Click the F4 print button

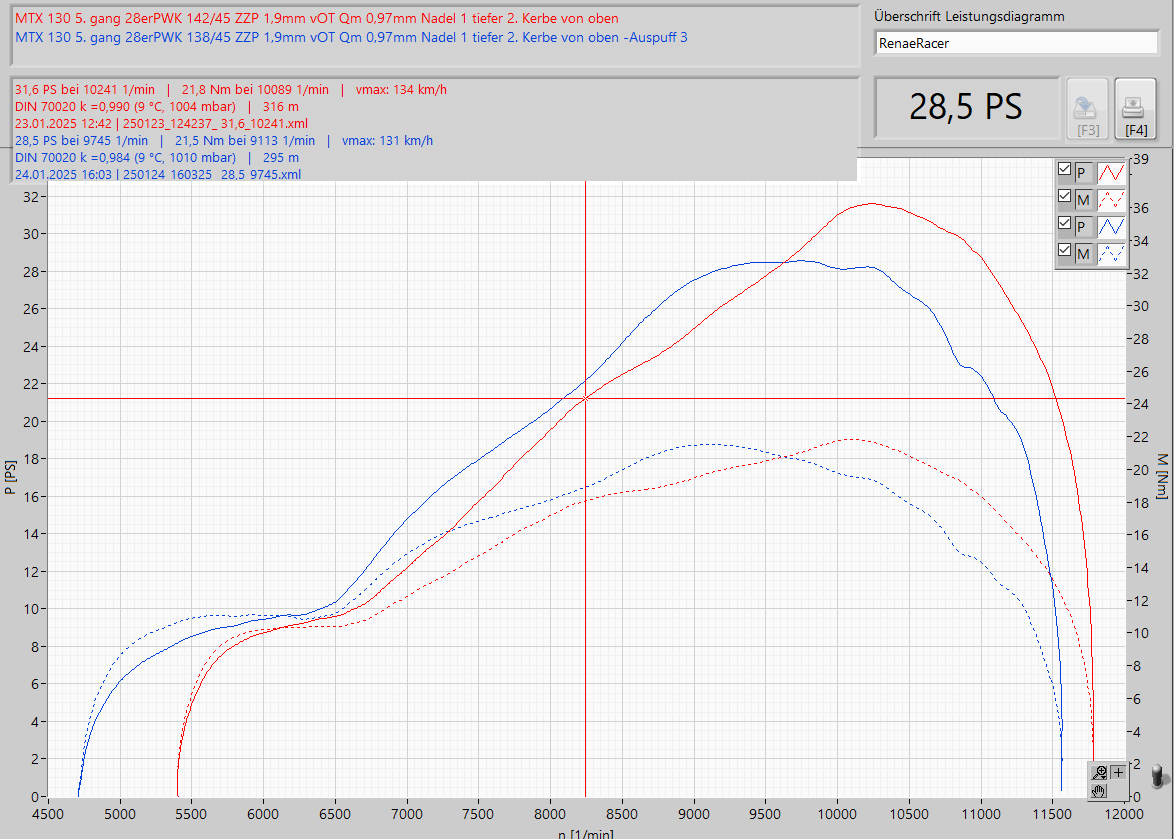click(x=1135, y=107)
